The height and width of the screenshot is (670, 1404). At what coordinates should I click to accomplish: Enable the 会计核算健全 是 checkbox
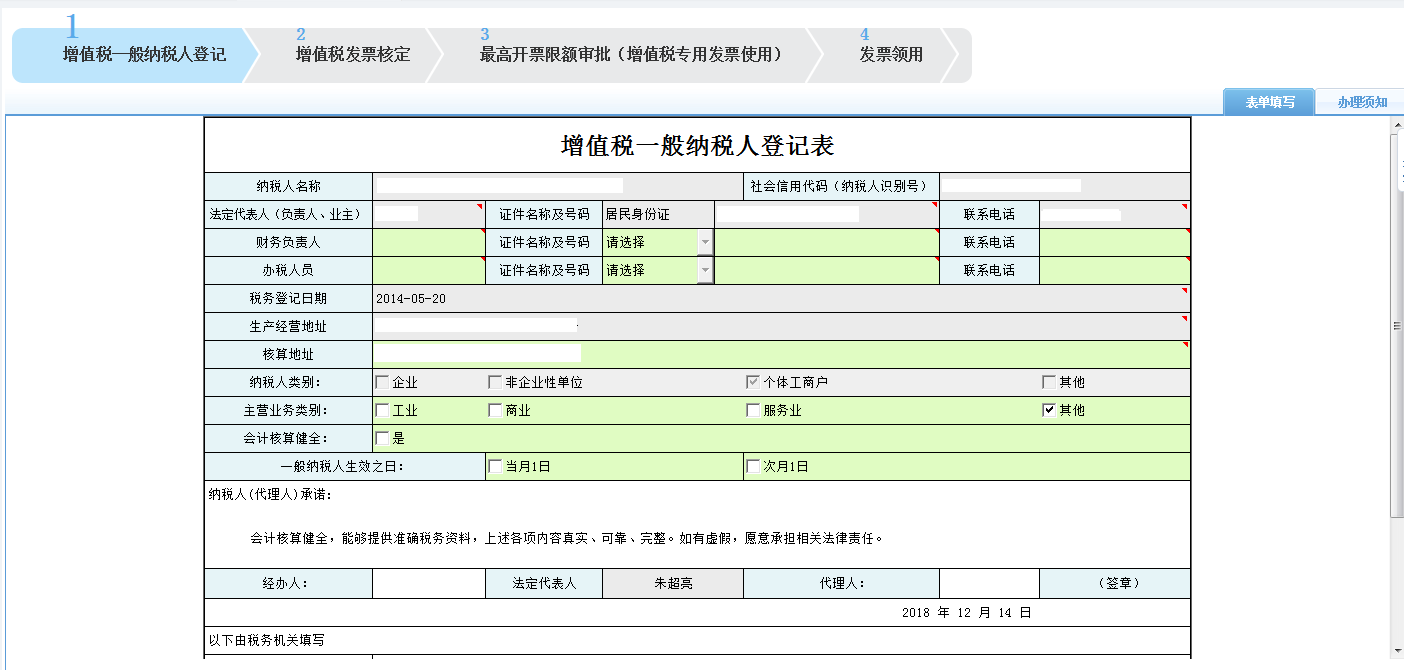(382, 438)
